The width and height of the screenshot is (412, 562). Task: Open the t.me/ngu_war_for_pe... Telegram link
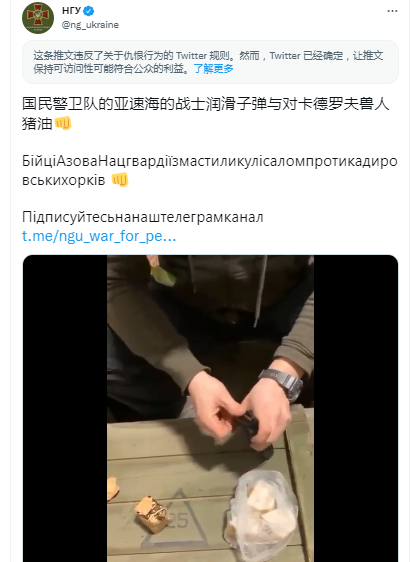click(99, 236)
